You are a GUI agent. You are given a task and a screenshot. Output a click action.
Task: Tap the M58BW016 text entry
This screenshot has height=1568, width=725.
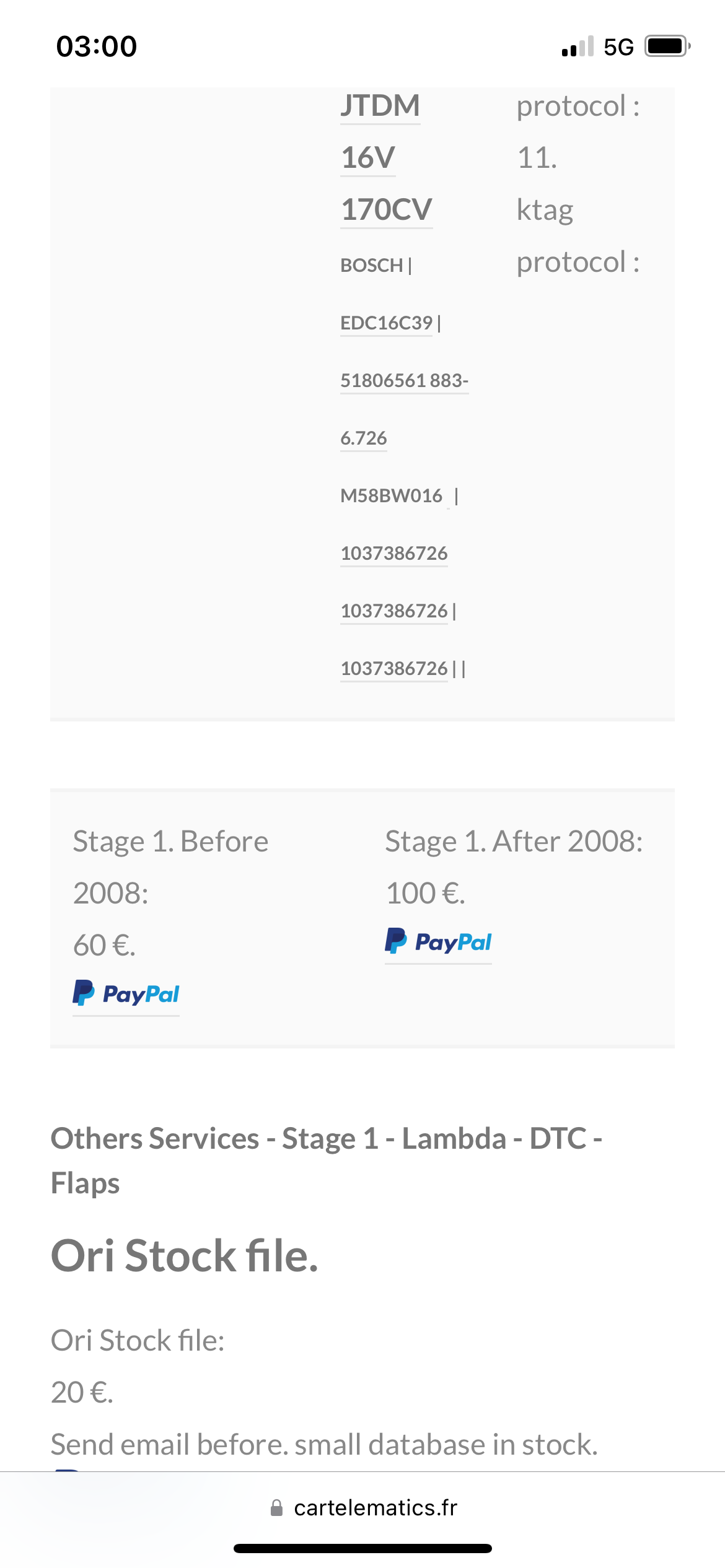[392, 495]
